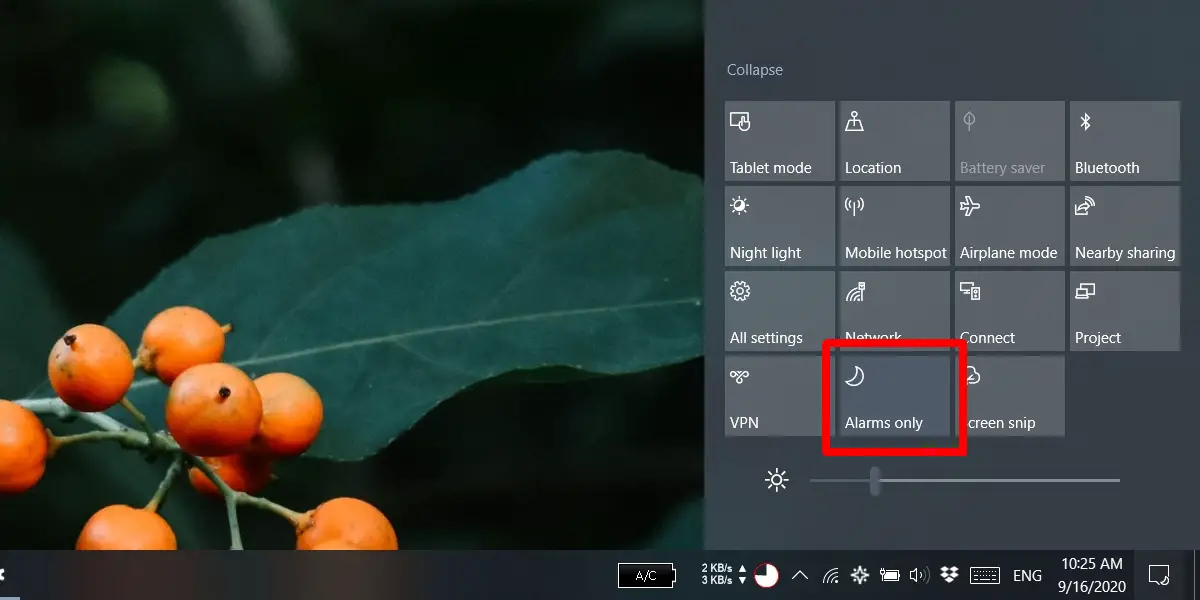Screen dimensions: 1200x600
Task: Enable Bluetooth from the quick actions
Action: [x=1124, y=141]
